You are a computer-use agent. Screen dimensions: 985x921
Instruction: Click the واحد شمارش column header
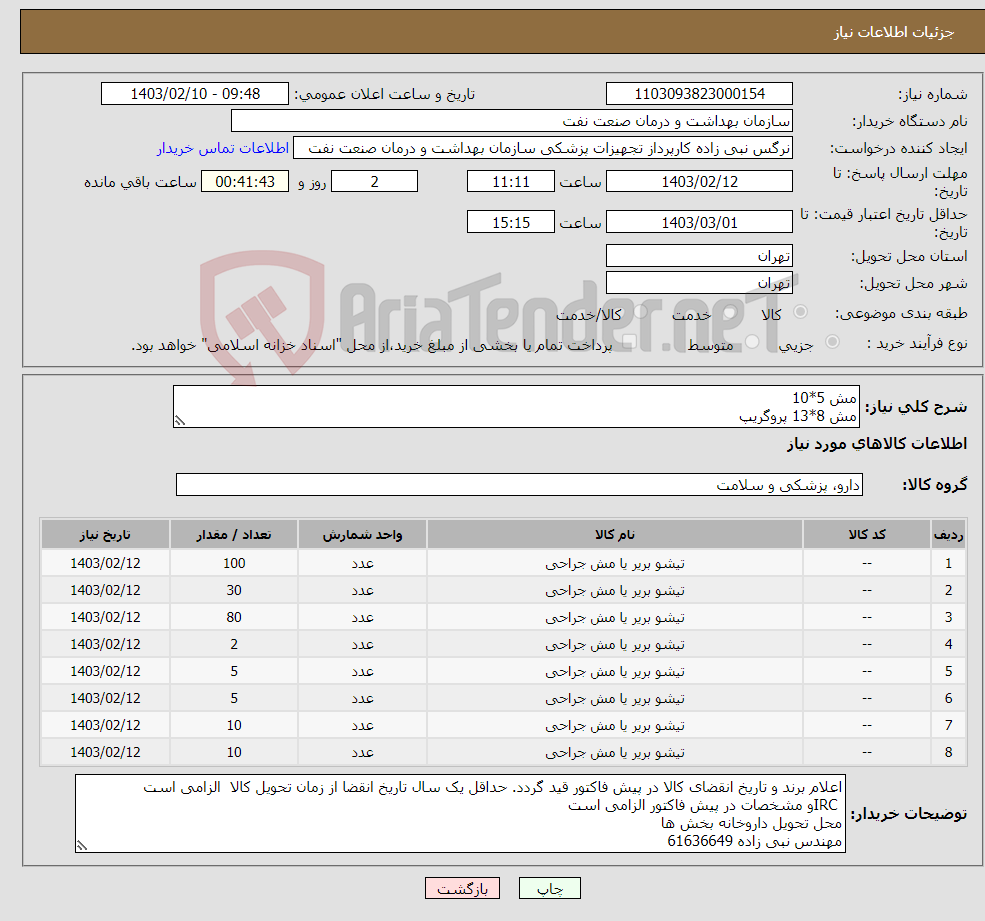[362, 534]
